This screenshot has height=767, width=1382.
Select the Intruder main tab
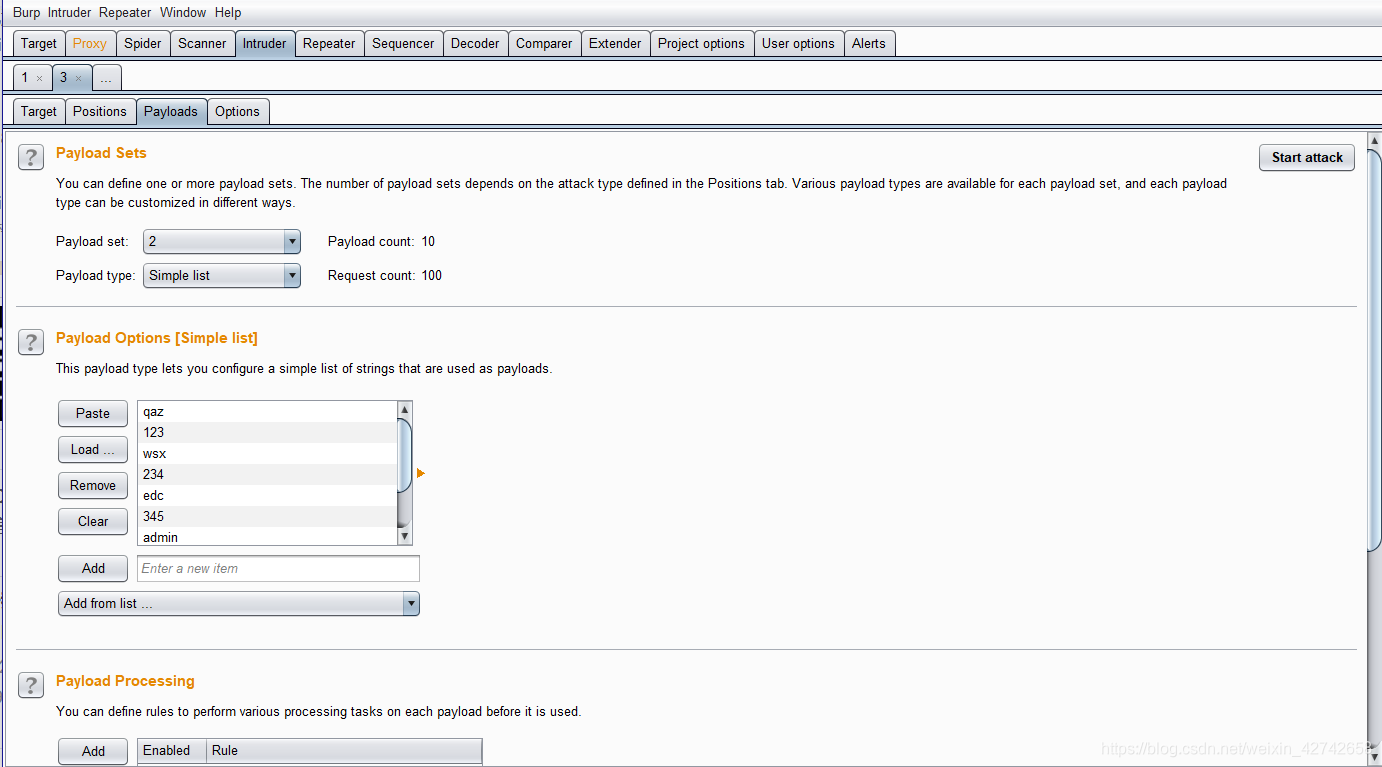(265, 43)
